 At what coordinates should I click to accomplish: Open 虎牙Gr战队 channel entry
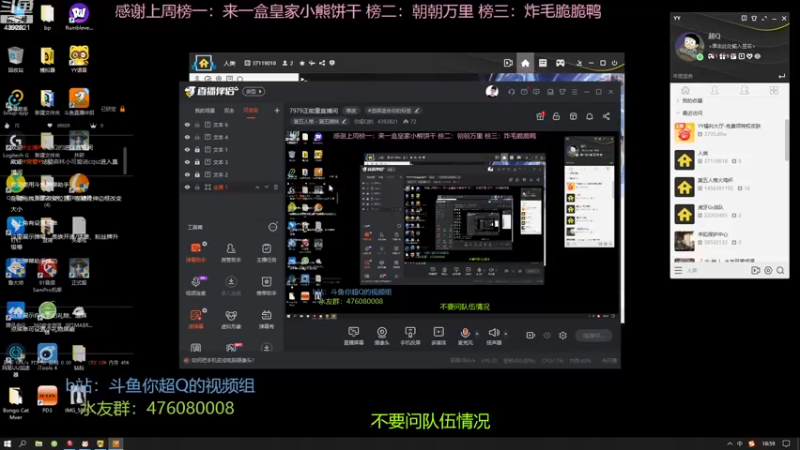(x=729, y=214)
